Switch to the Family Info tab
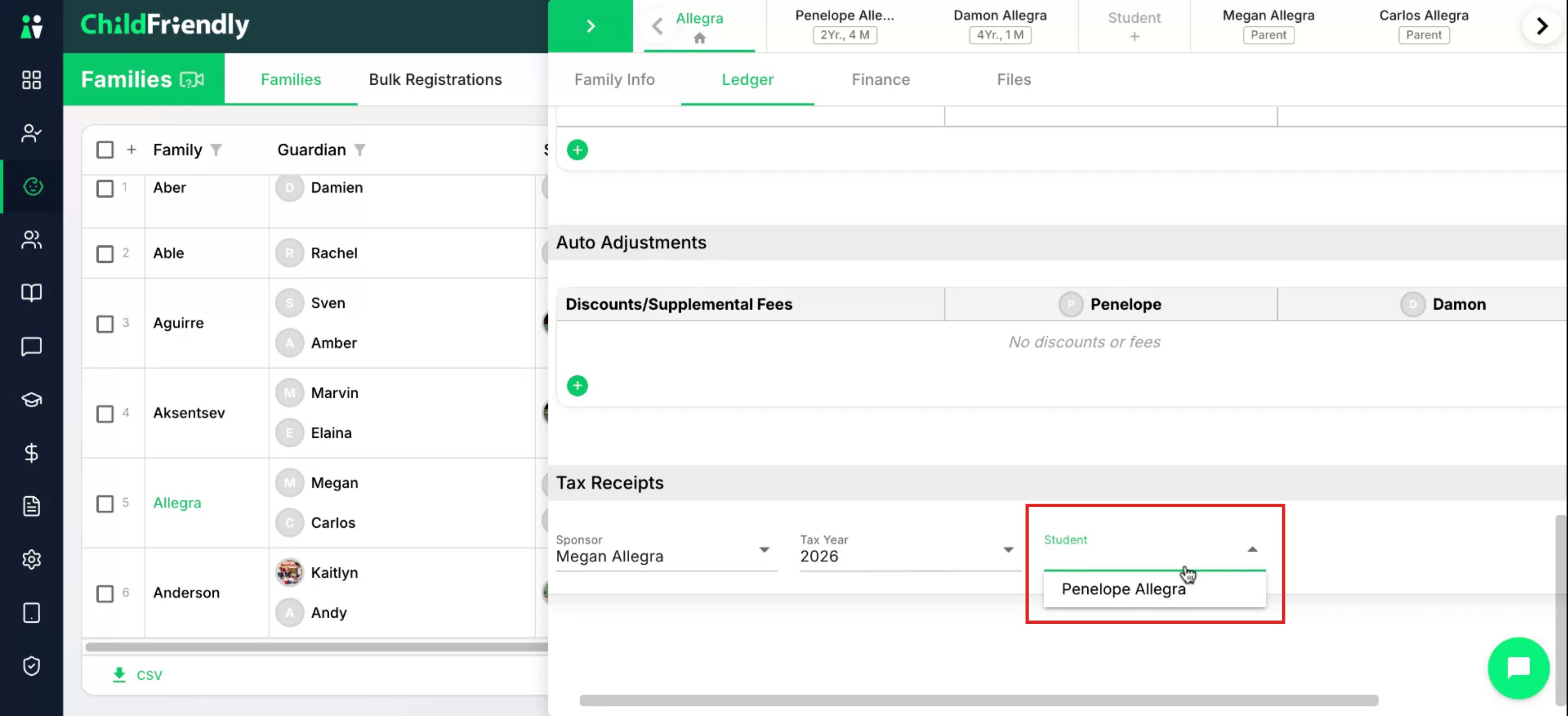Image resolution: width=1568 pixels, height=716 pixels. coord(614,79)
